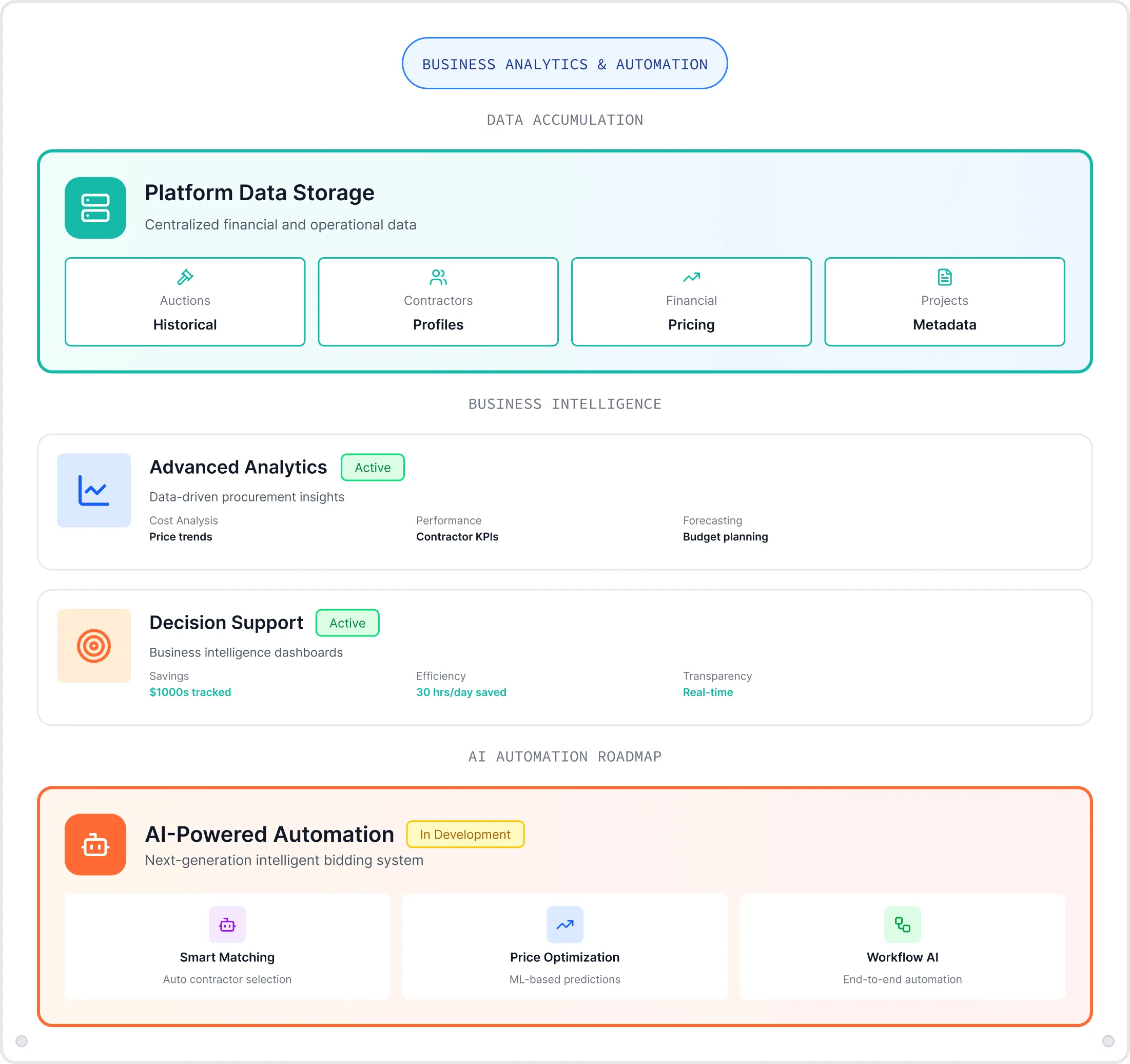Select the Financial pricing trend icon

(x=690, y=278)
